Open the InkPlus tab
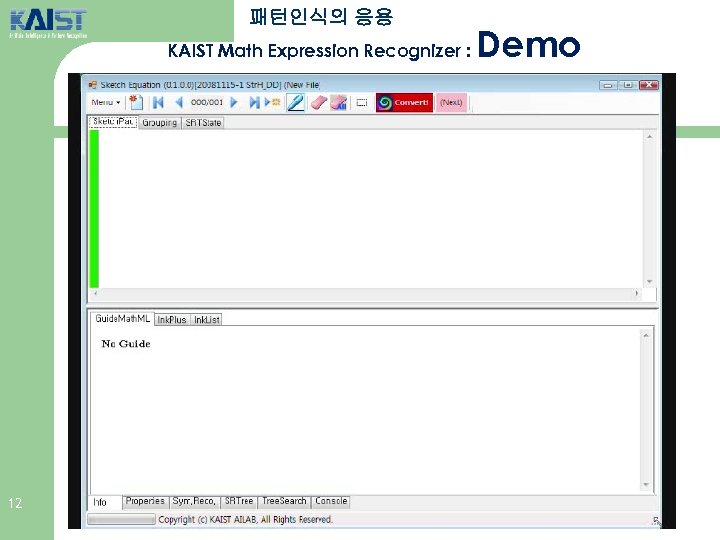The image size is (720, 540). 172,320
